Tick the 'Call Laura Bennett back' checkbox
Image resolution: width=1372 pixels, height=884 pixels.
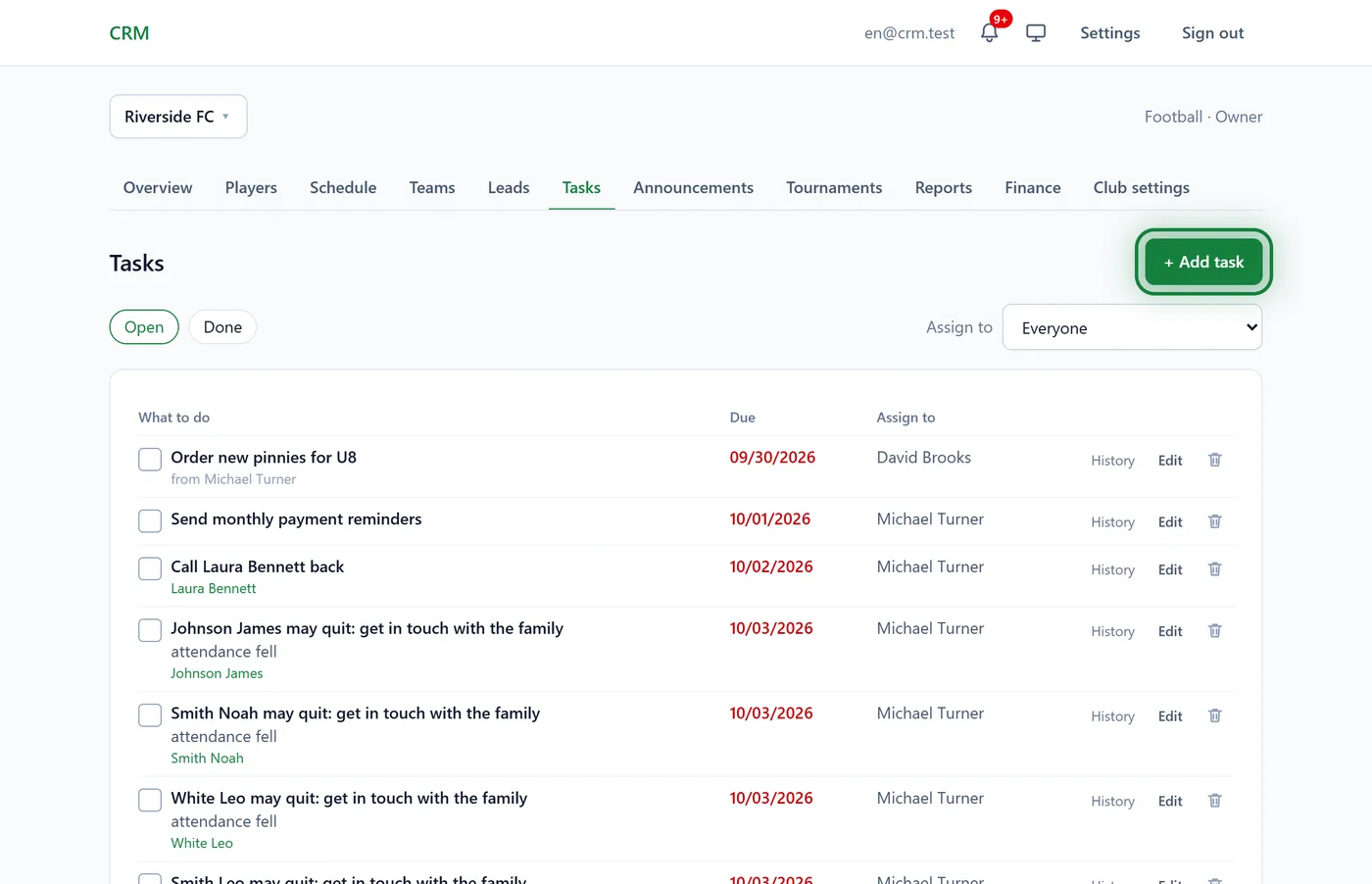(150, 568)
